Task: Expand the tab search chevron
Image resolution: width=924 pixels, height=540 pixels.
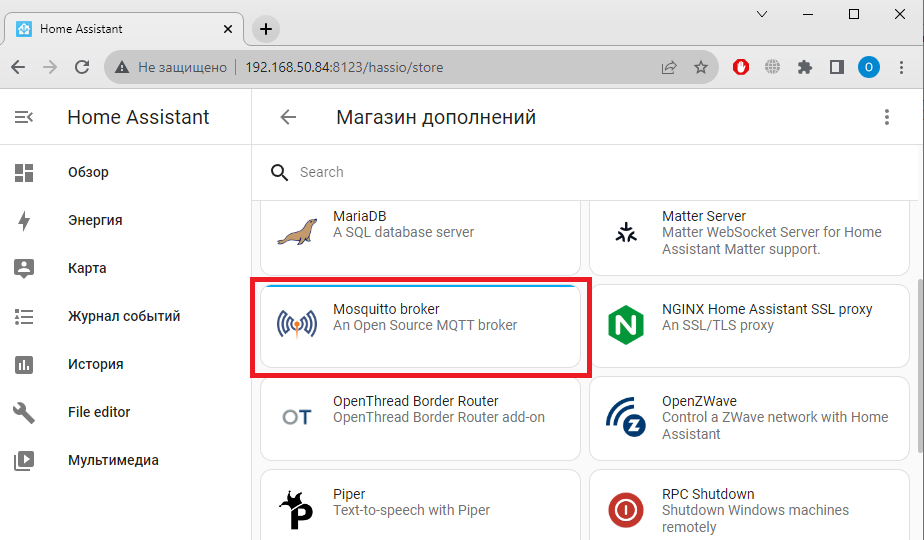Action: pyautogui.click(x=762, y=14)
